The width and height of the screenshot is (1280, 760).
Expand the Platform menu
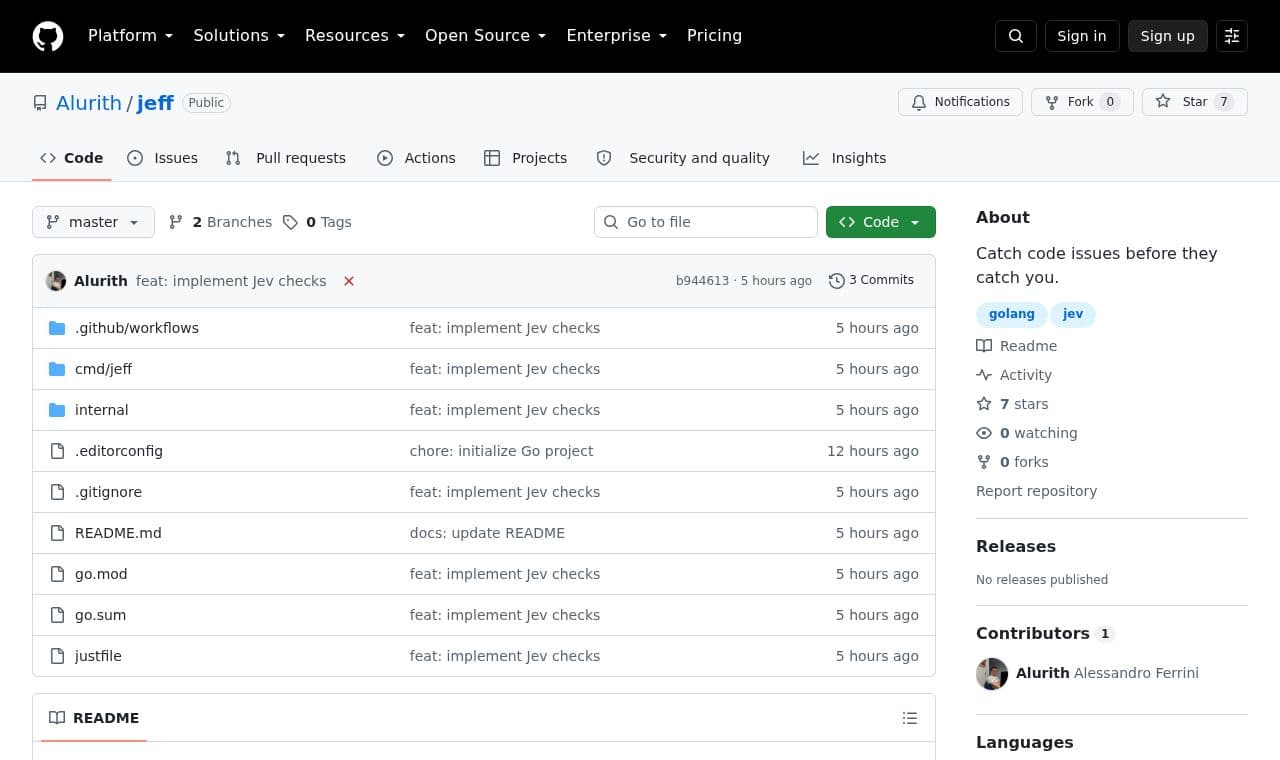(130, 36)
